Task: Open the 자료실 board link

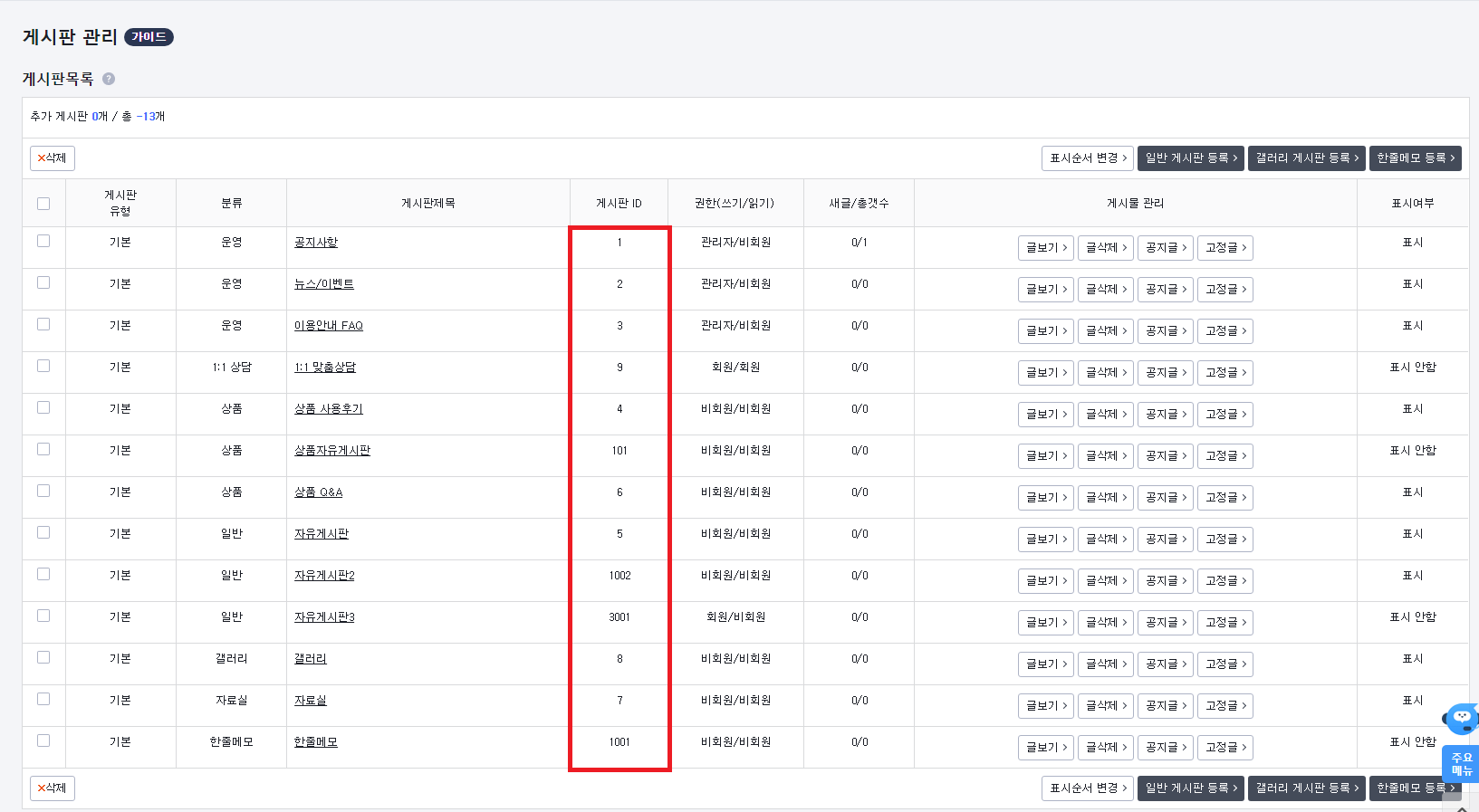Action: pos(311,701)
